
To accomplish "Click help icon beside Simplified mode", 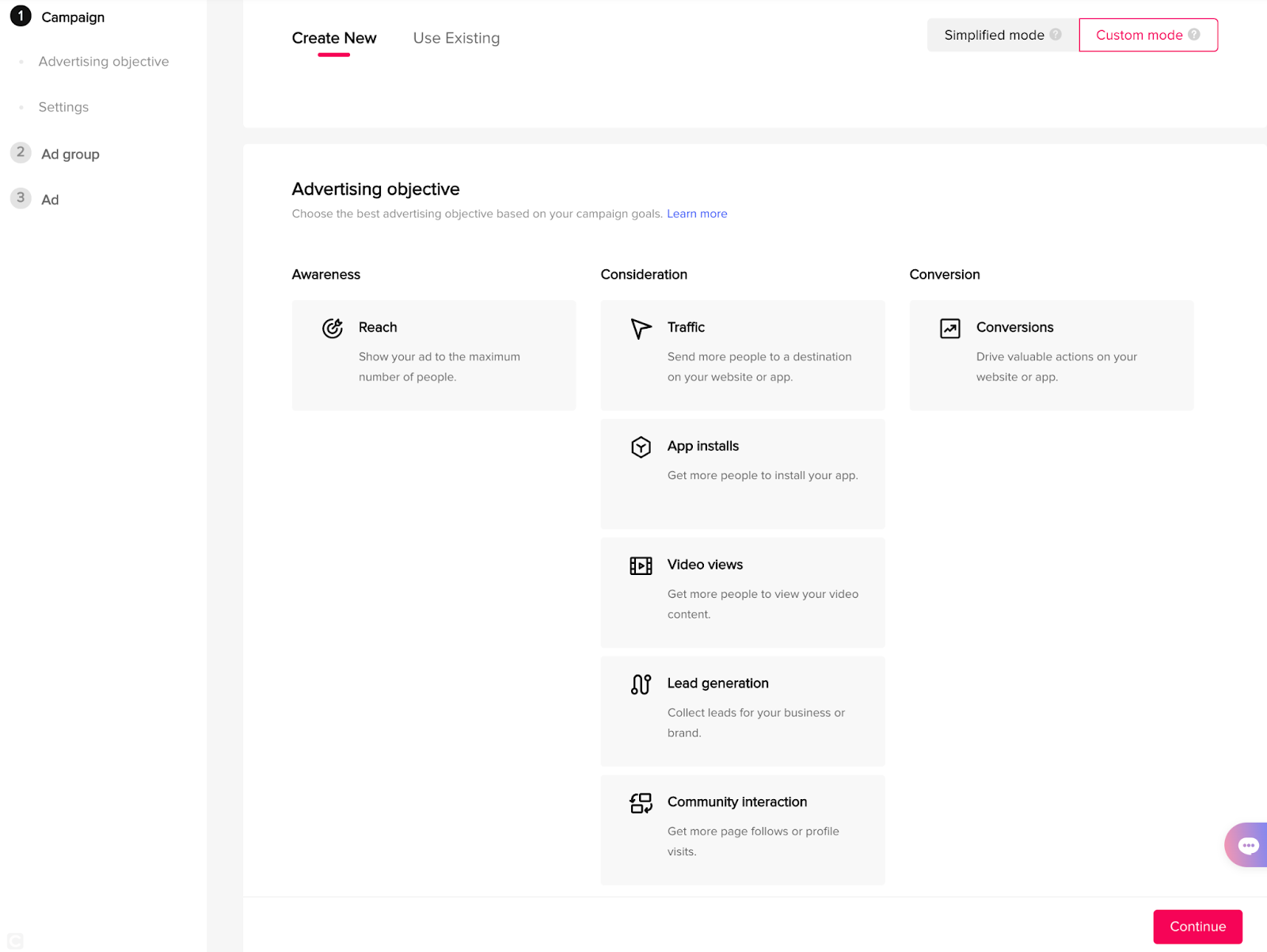I will (x=1056, y=35).
